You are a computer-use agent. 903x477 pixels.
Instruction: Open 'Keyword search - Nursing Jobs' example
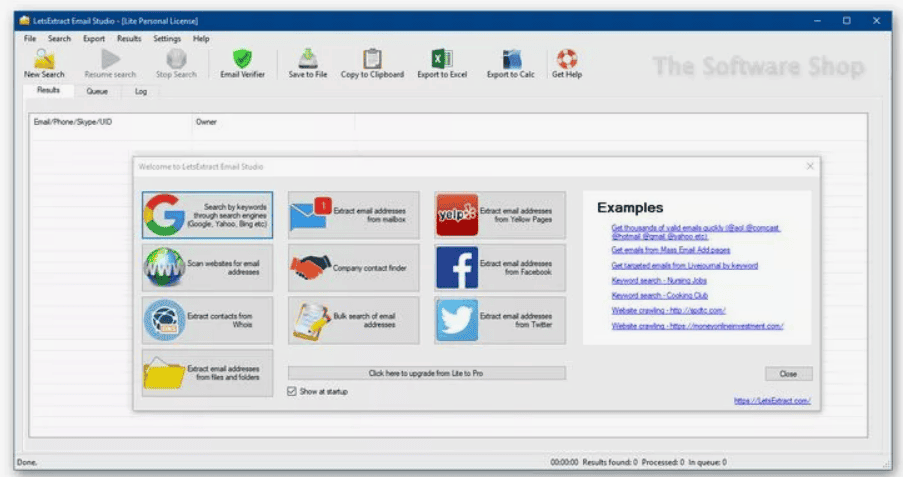(x=659, y=281)
